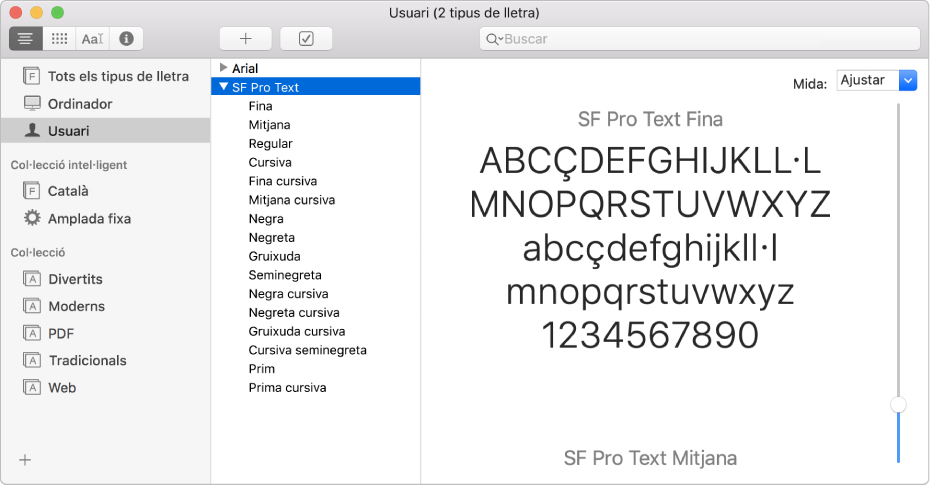Select the SF Pro Text family row

[316, 87]
